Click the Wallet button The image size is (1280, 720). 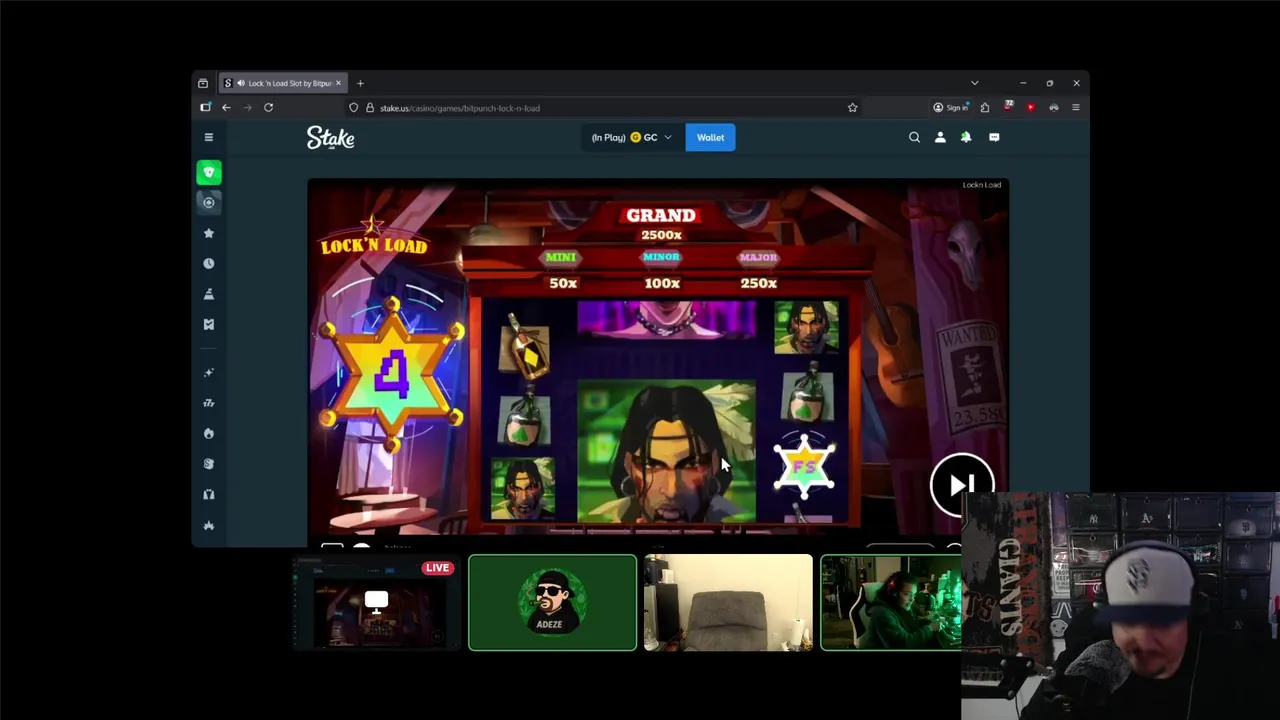click(710, 137)
